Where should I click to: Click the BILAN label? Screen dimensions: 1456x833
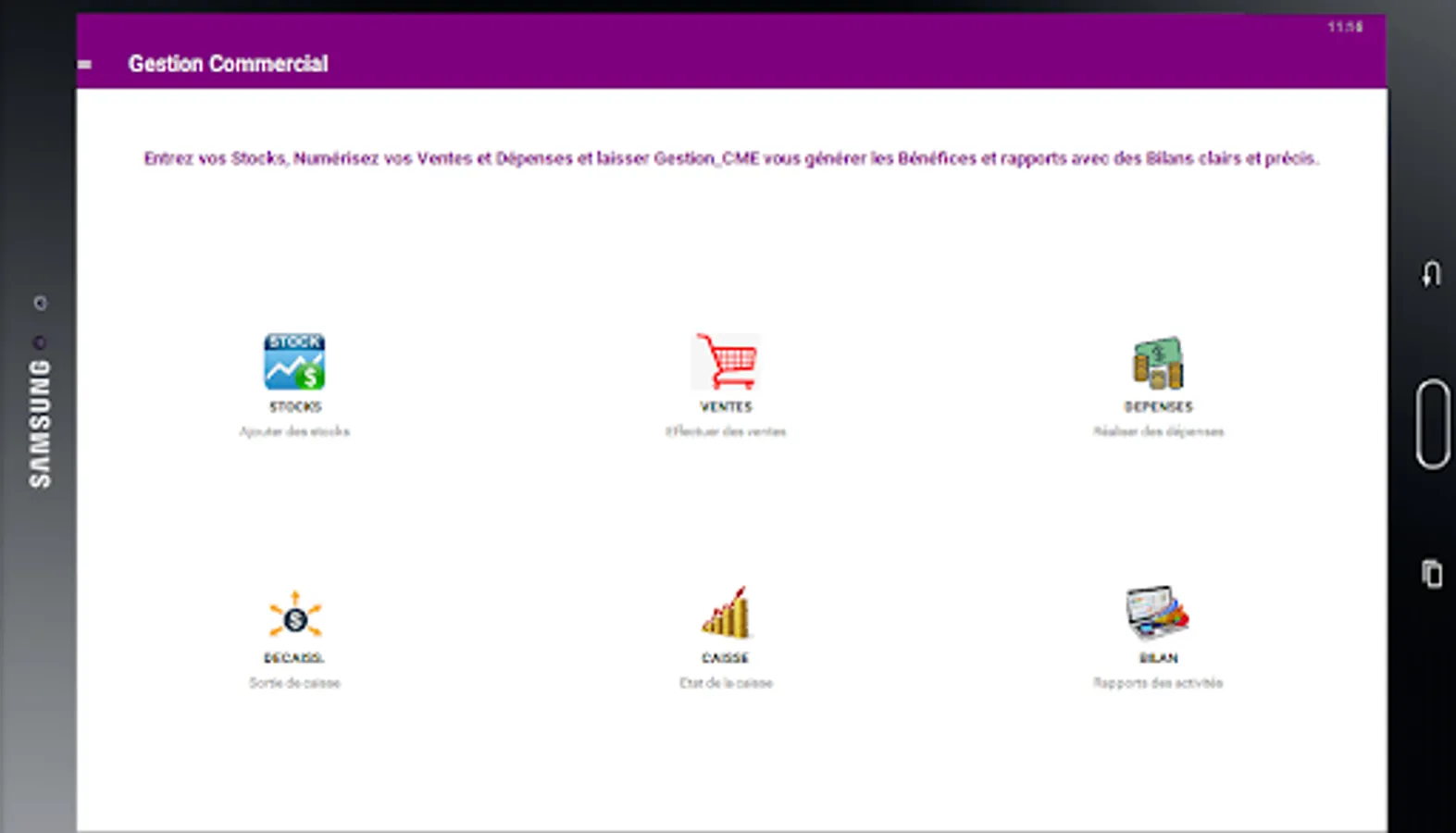tap(1158, 658)
